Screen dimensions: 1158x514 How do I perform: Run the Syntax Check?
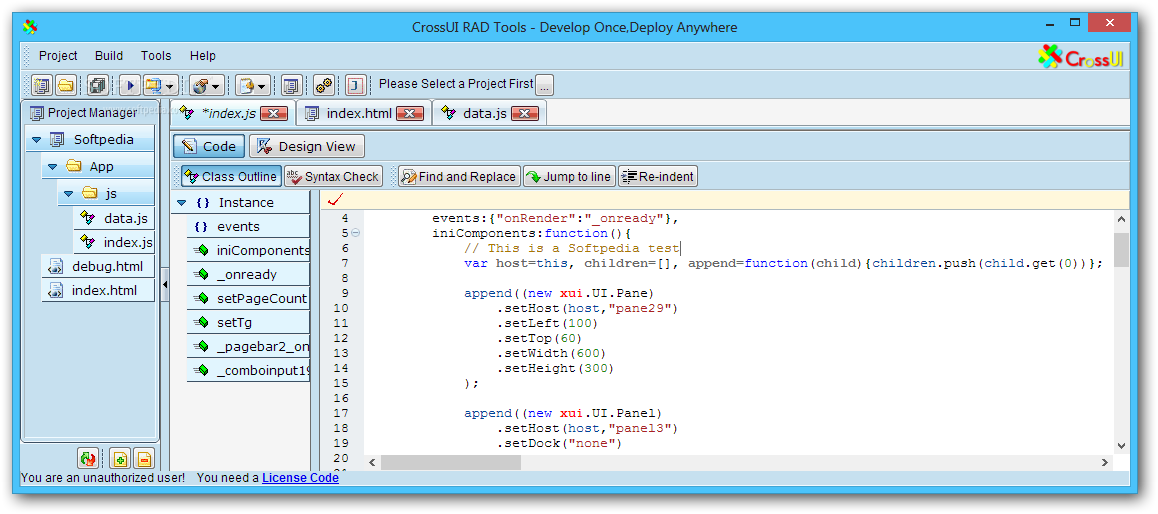coord(332,177)
